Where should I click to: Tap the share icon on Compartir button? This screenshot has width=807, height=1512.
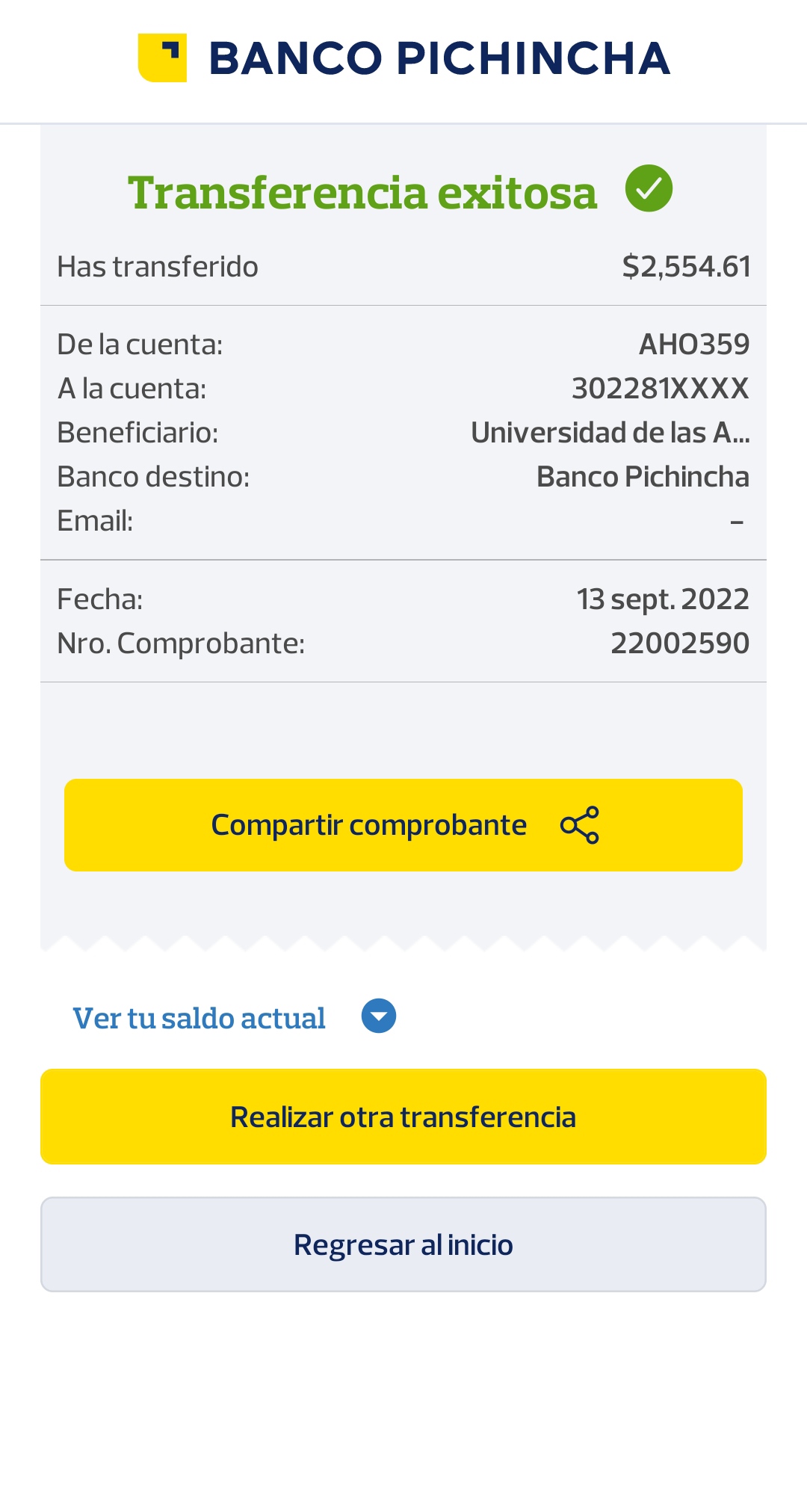pyautogui.click(x=580, y=825)
